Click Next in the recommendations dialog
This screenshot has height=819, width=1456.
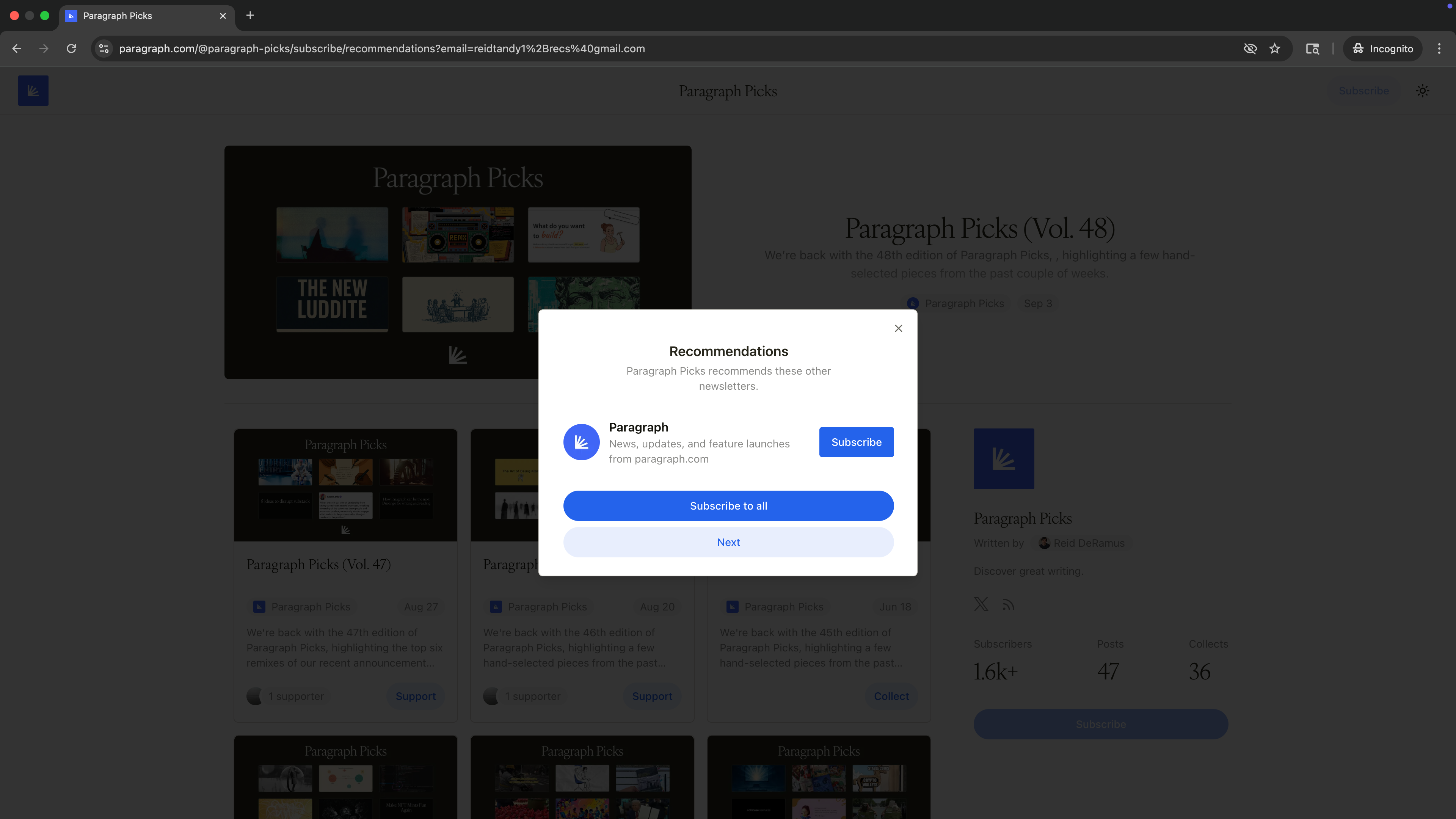click(x=728, y=542)
